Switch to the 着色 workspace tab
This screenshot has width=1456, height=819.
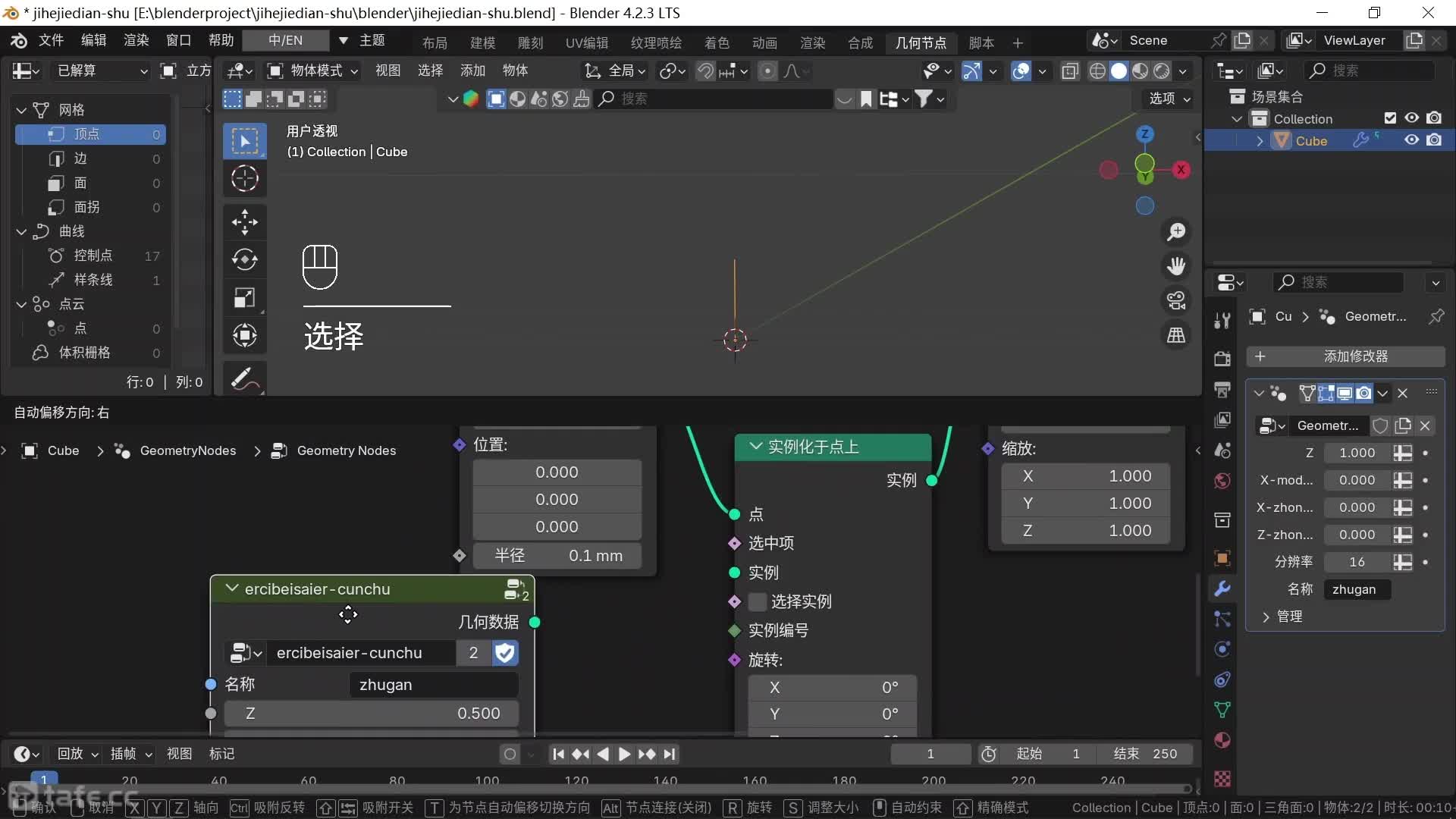click(x=716, y=42)
